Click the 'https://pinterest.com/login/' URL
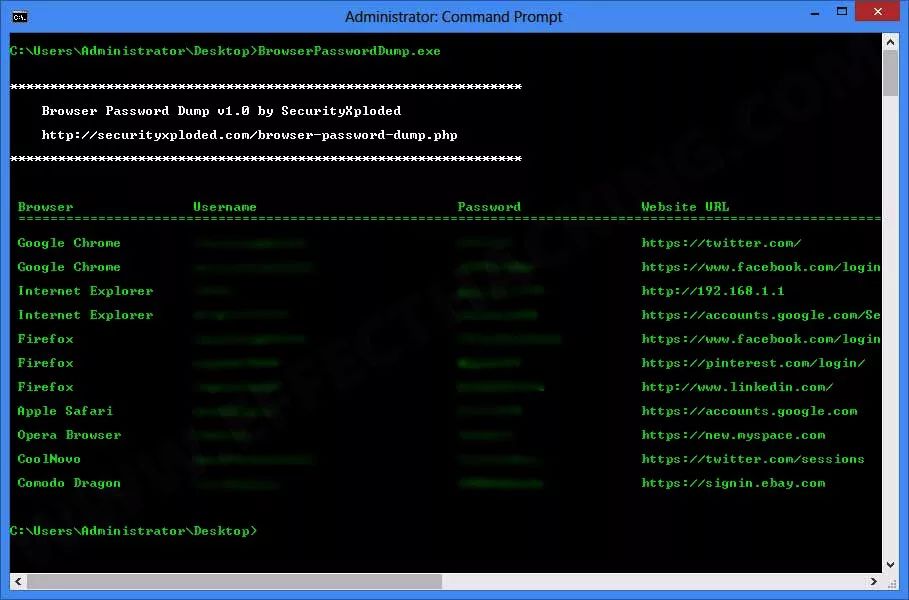Screen dimensions: 909x600 pyautogui.click(x=753, y=363)
